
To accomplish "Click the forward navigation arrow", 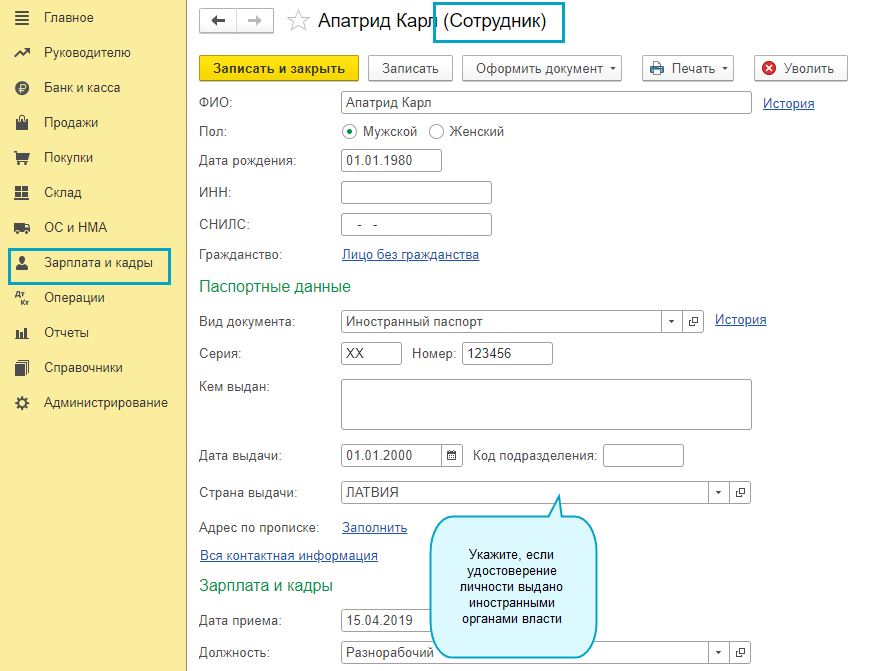I will 254,21.
